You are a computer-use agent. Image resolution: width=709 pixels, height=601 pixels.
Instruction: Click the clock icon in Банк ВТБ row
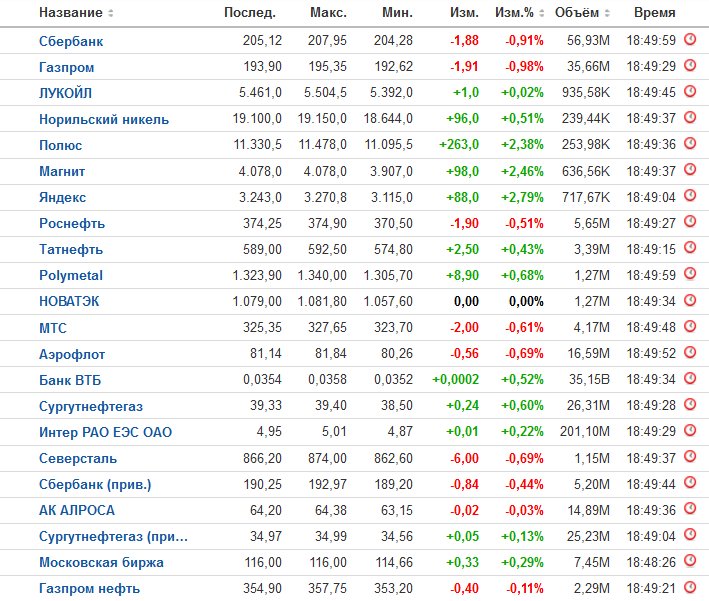(690, 378)
